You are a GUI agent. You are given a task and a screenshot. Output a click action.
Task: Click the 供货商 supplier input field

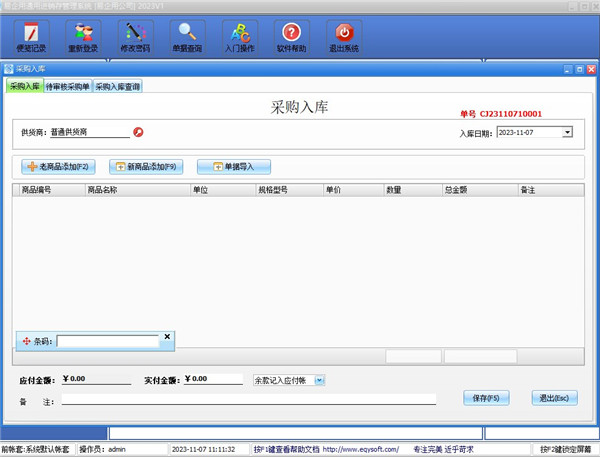point(90,132)
